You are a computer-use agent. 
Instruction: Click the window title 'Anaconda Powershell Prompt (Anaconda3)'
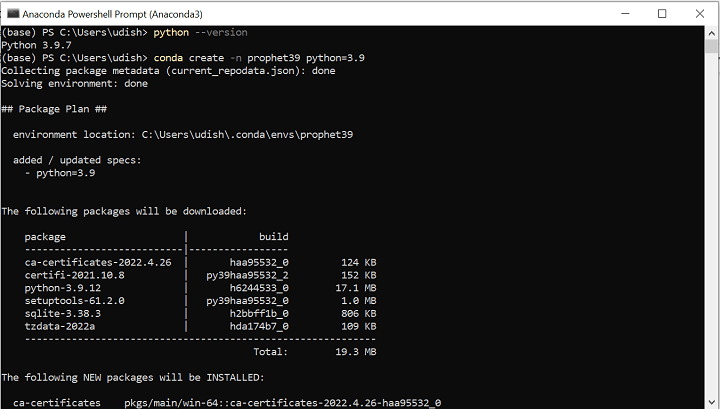[x=112, y=14]
